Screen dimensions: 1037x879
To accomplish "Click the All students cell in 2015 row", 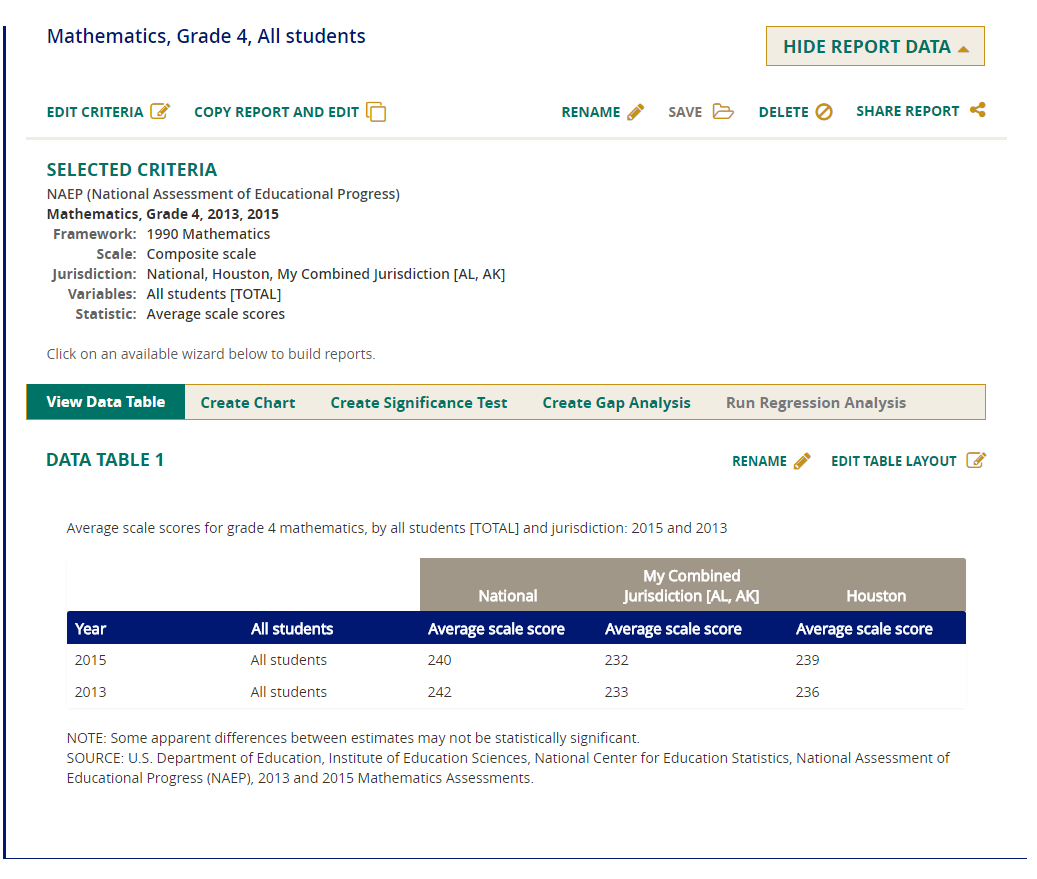I will pos(288,660).
